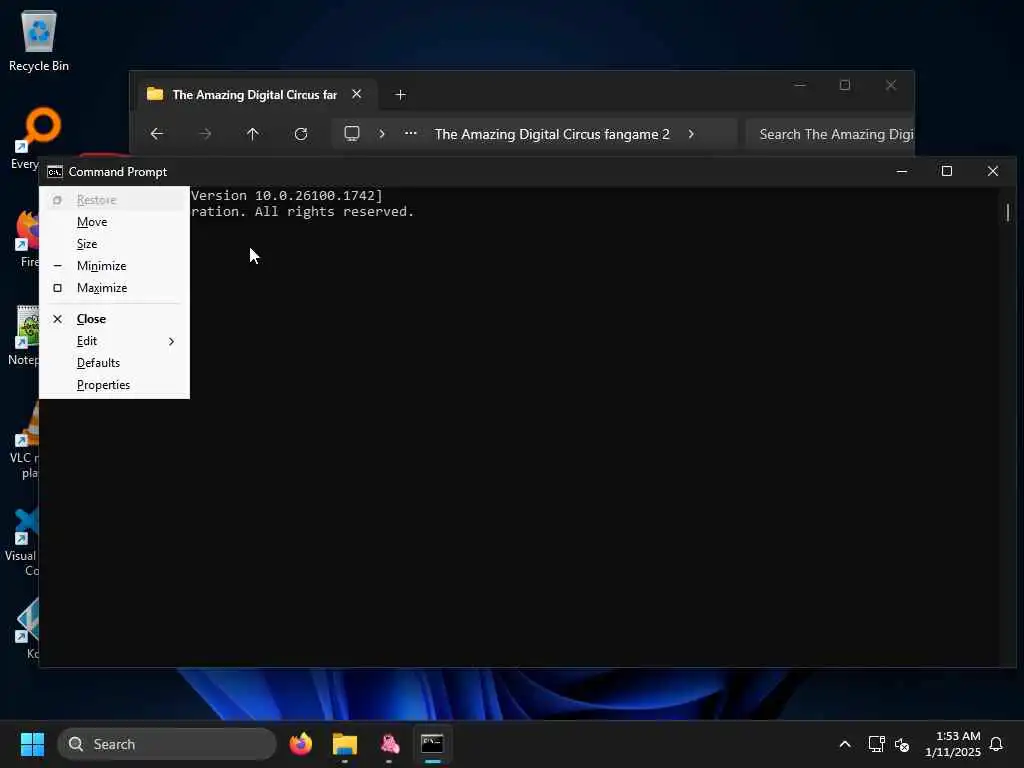The height and width of the screenshot is (768, 1024).
Task: Go back in File Explorer
Action: 157,134
